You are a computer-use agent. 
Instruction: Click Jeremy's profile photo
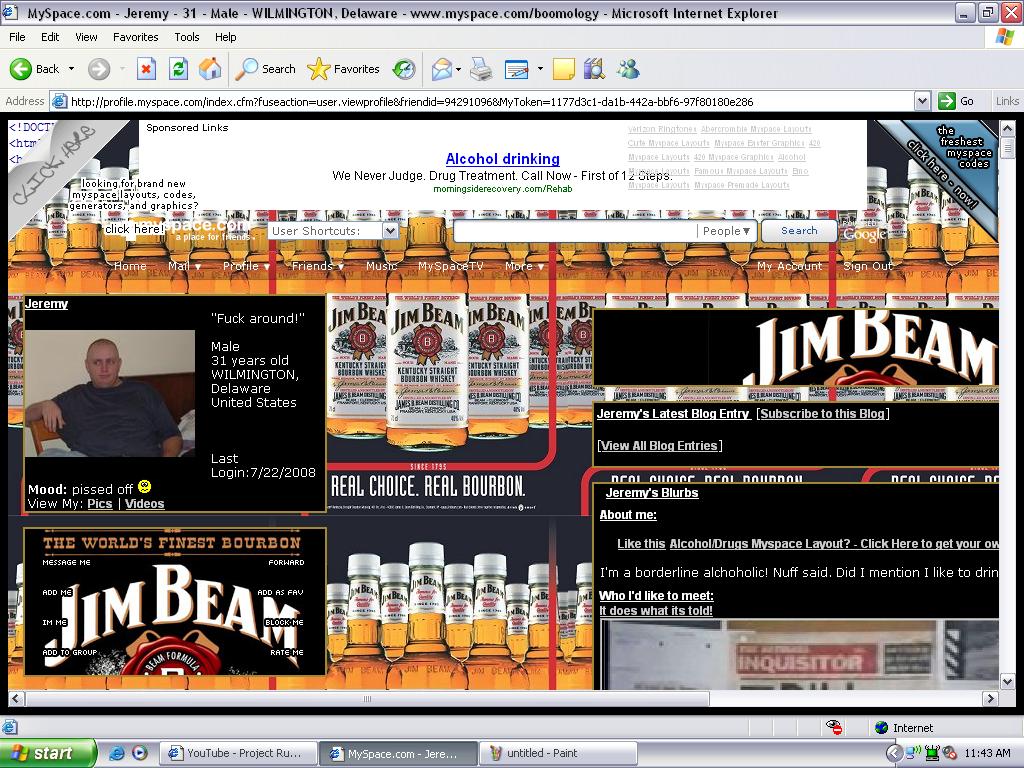110,393
